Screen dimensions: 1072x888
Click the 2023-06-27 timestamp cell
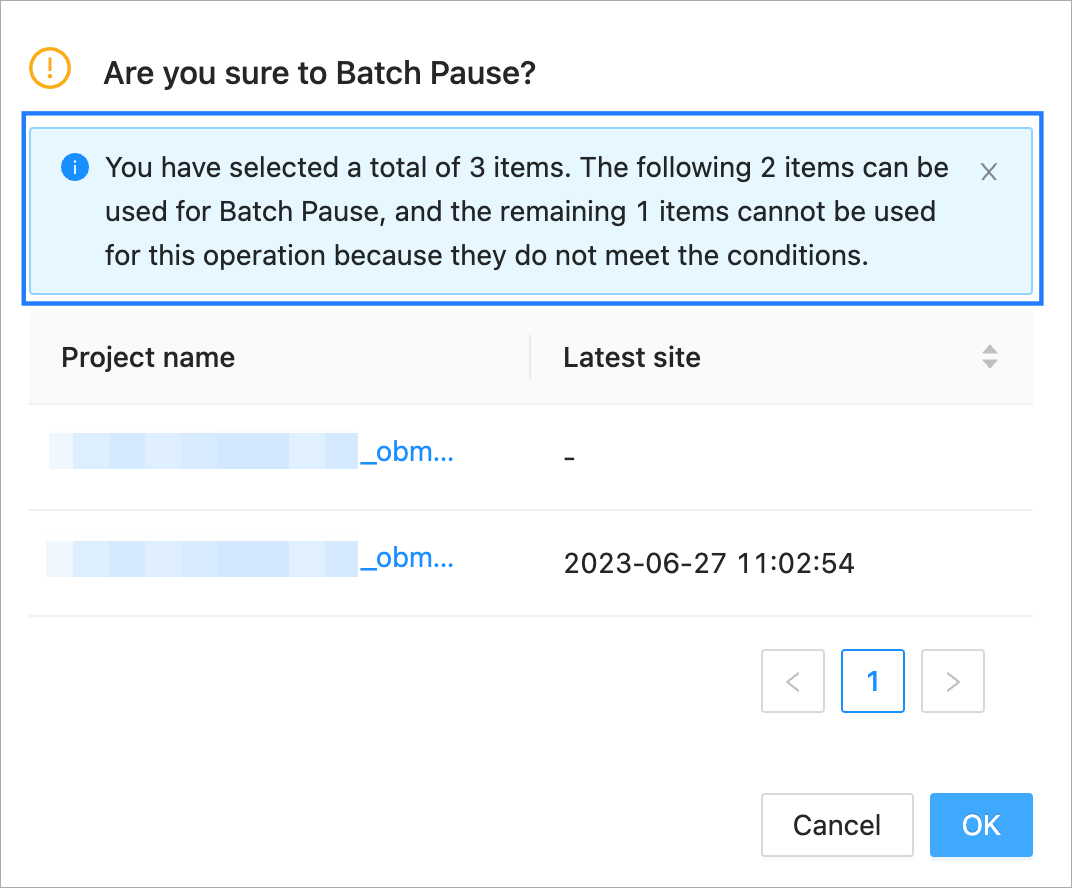click(709, 563)
